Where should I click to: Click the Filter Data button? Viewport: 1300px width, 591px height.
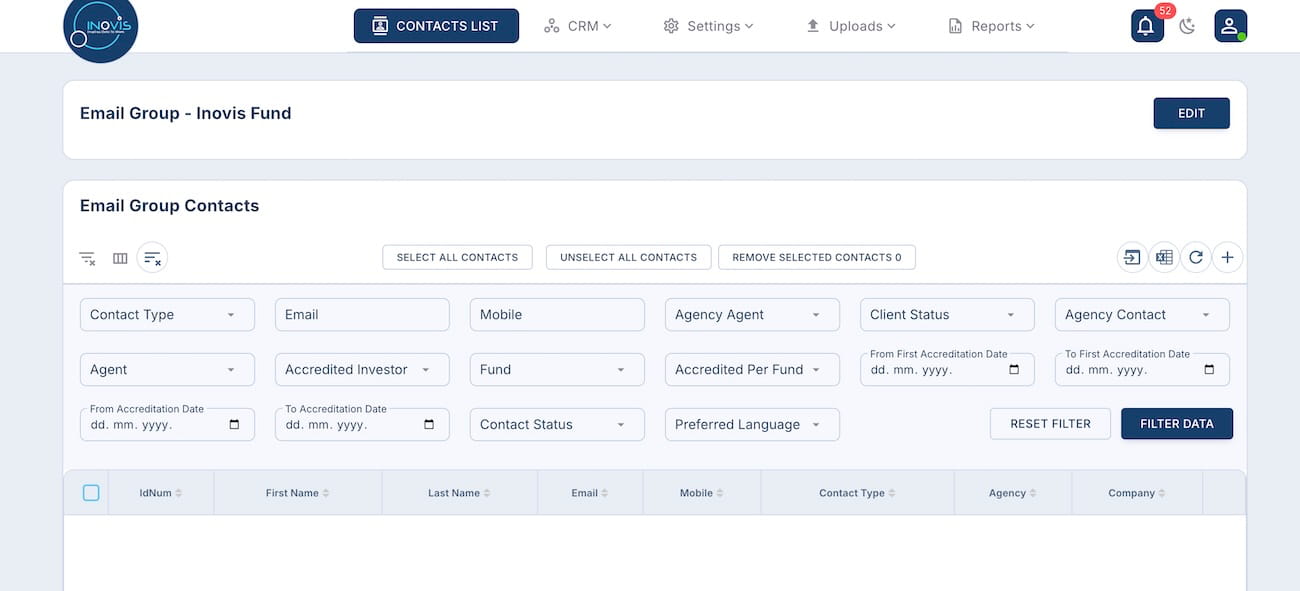pos(1176,424)
